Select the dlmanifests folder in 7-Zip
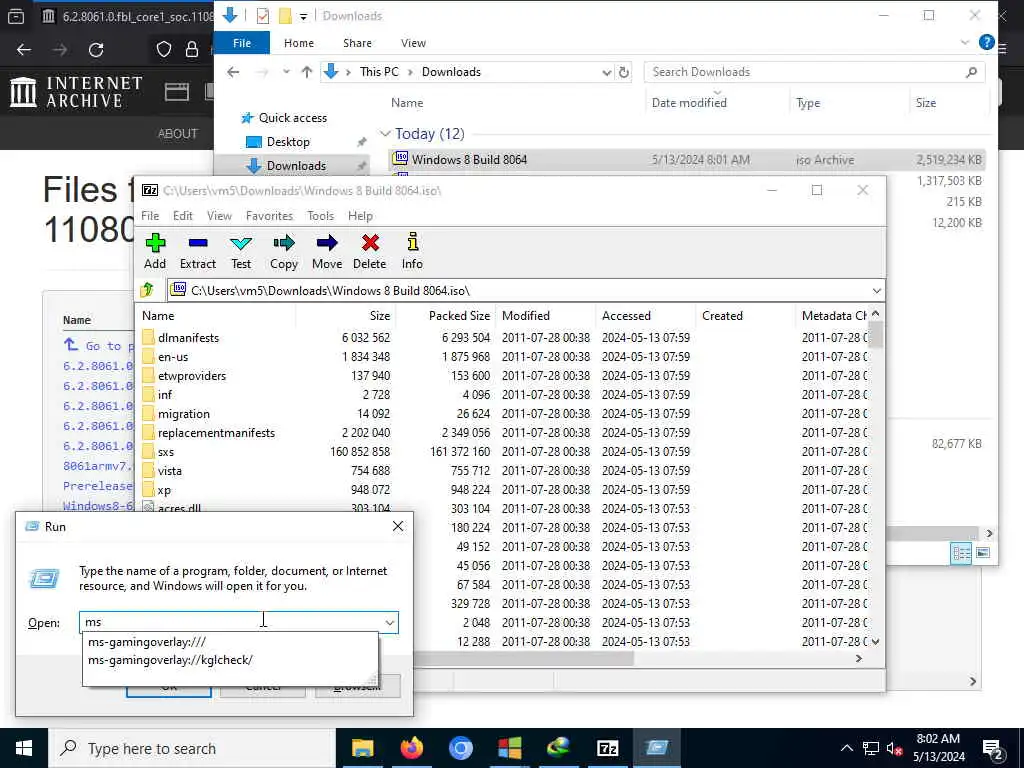1024x768 pixels. 188,338
